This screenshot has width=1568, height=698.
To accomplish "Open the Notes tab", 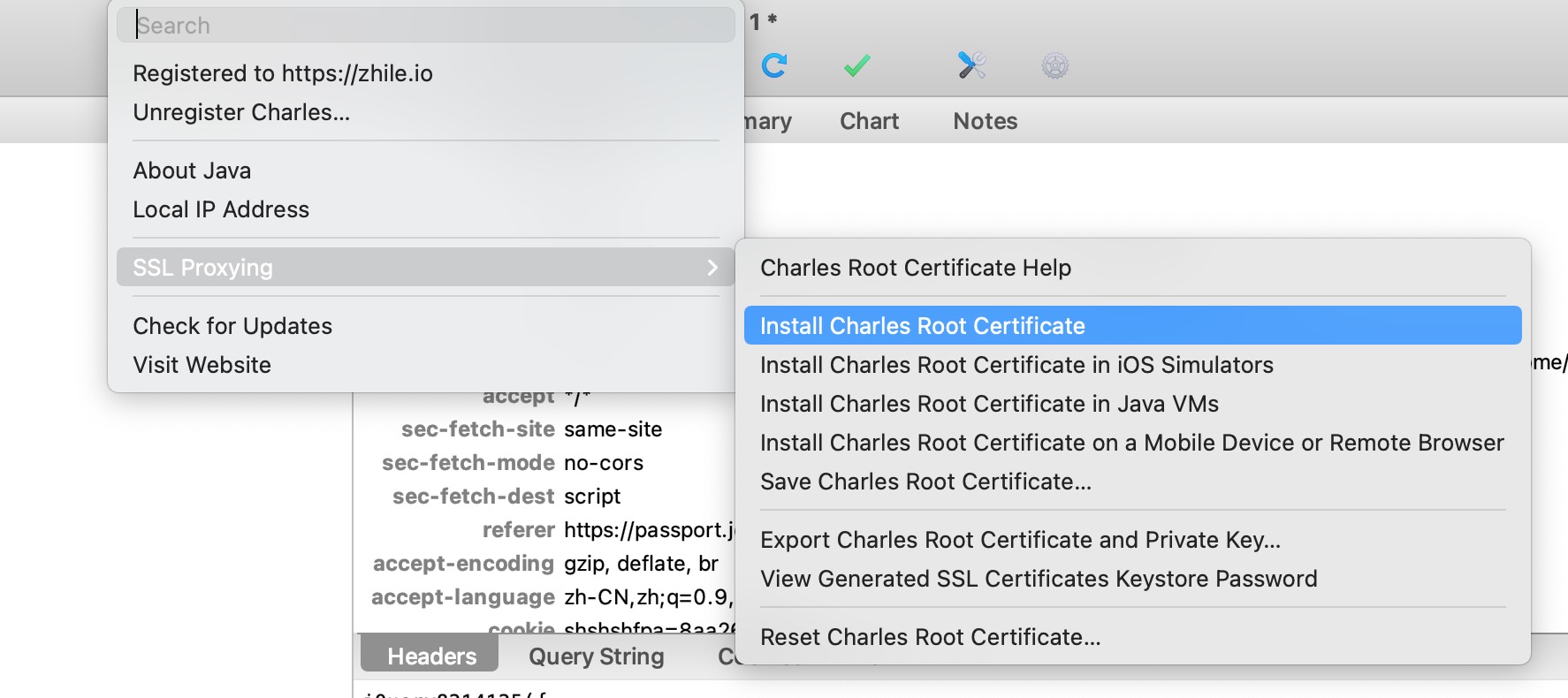I will [x=985, y=121].
